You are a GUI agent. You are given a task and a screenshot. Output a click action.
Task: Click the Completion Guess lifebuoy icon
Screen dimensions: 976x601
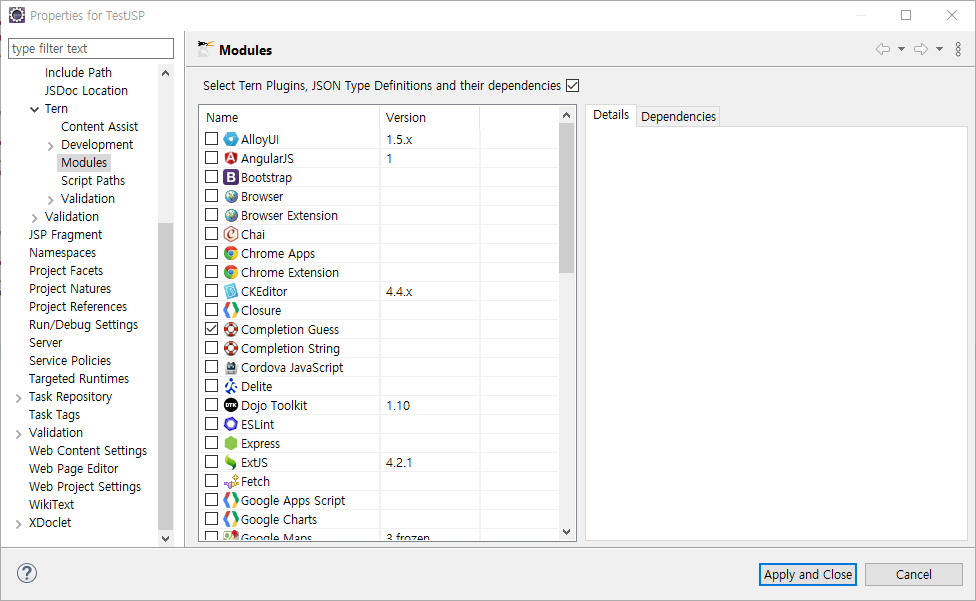click(231, 329)
